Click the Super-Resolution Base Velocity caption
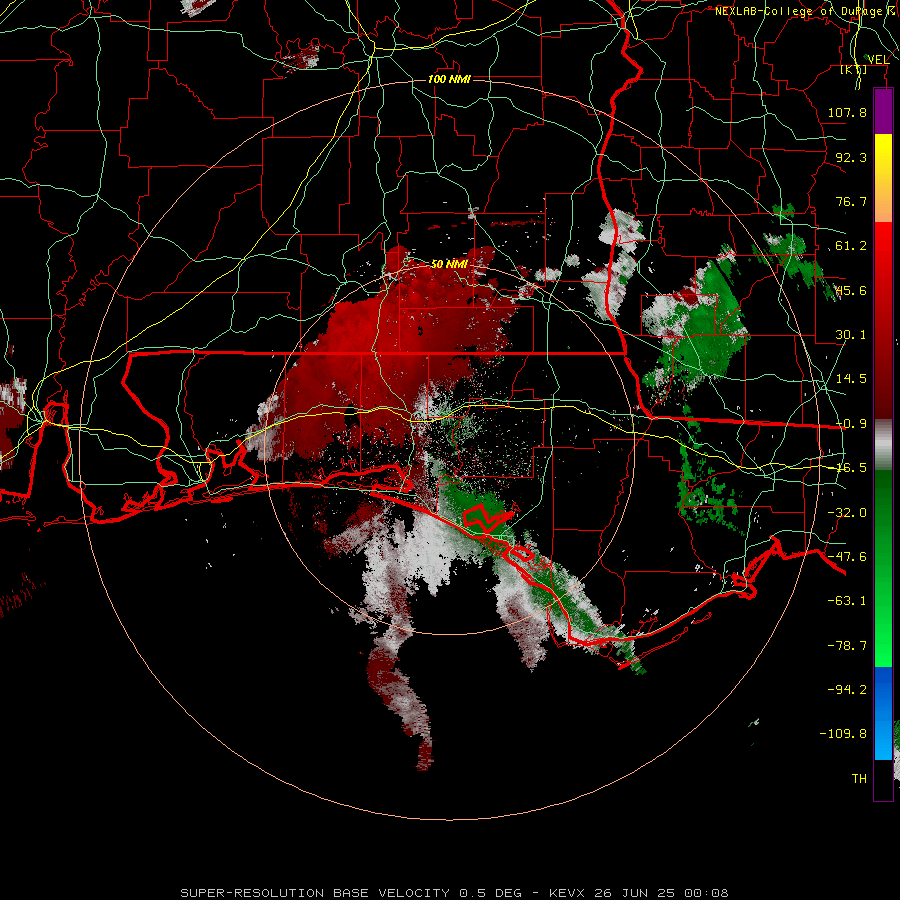 [x=454, y=893]
